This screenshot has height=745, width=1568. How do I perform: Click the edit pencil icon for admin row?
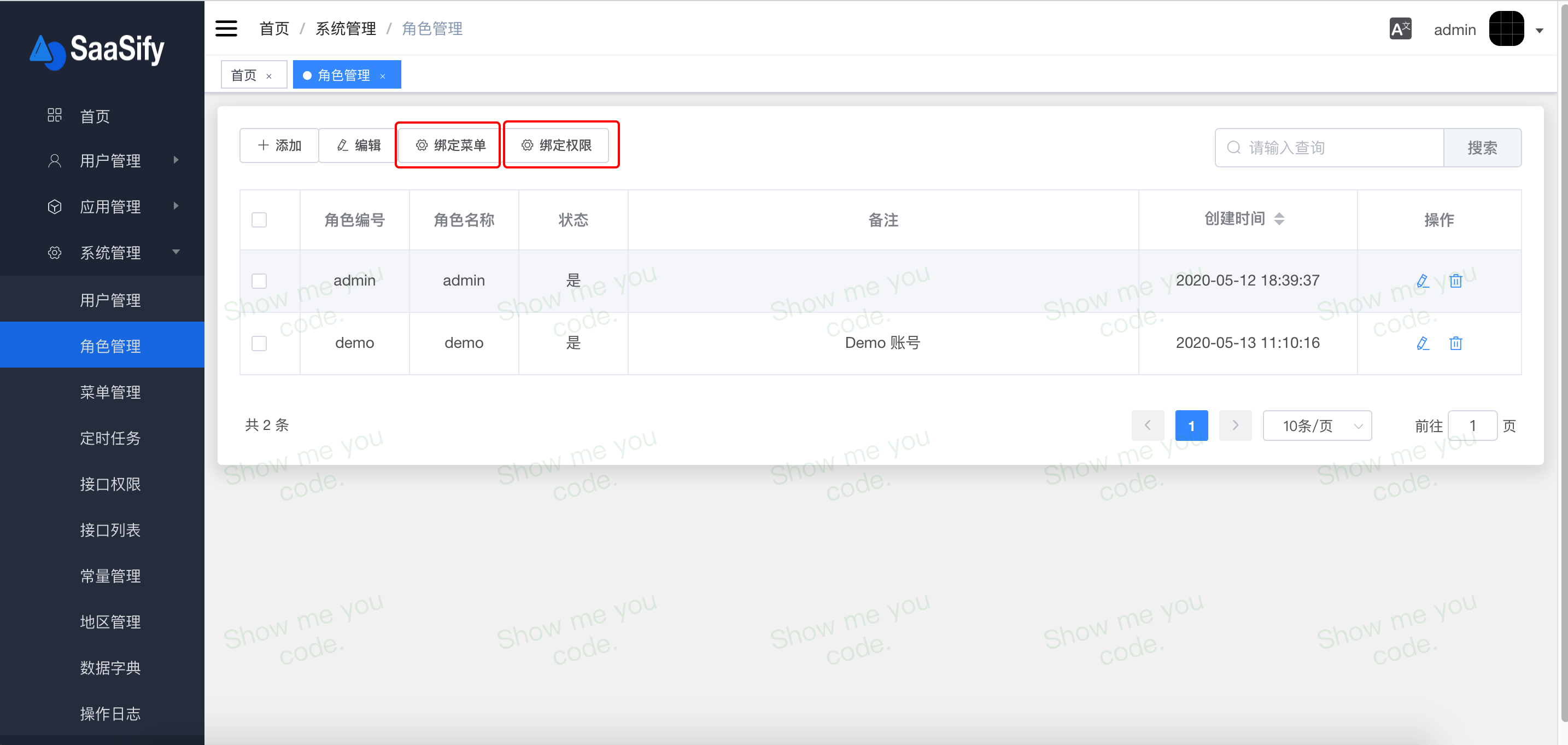coord(1423,281)
